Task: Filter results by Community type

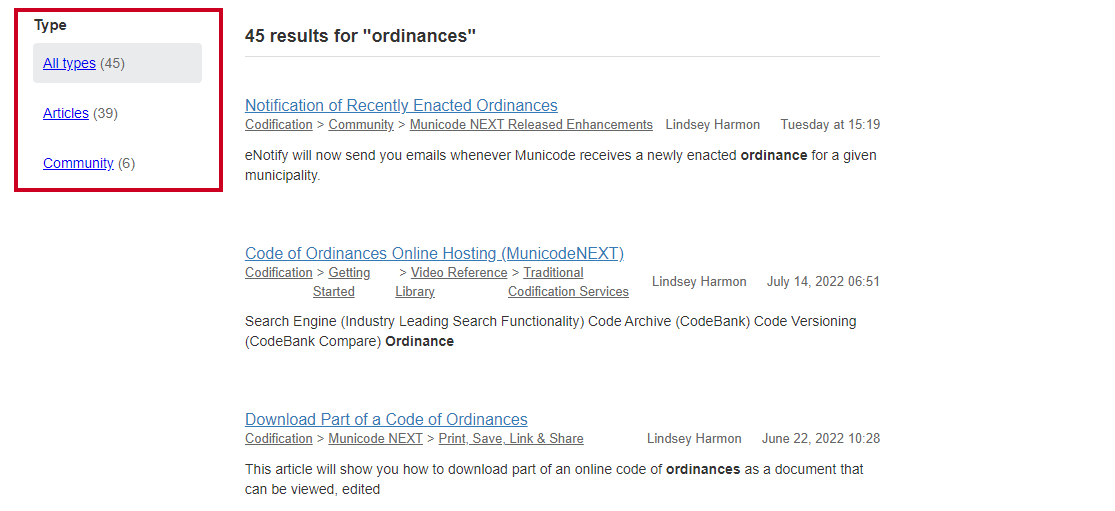Action: pos(78,163)
